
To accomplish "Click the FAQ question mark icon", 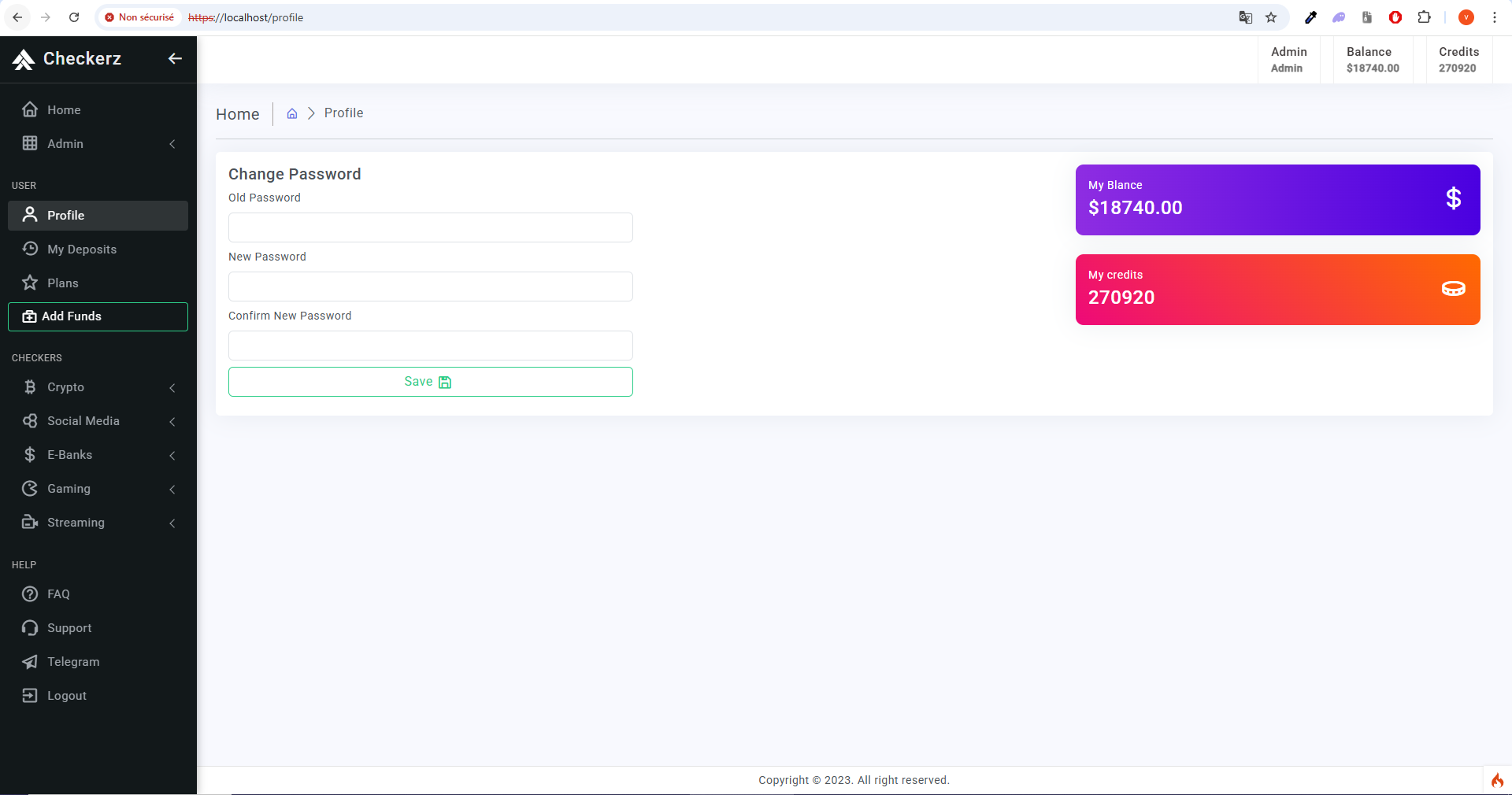I will tap(30, 593).
